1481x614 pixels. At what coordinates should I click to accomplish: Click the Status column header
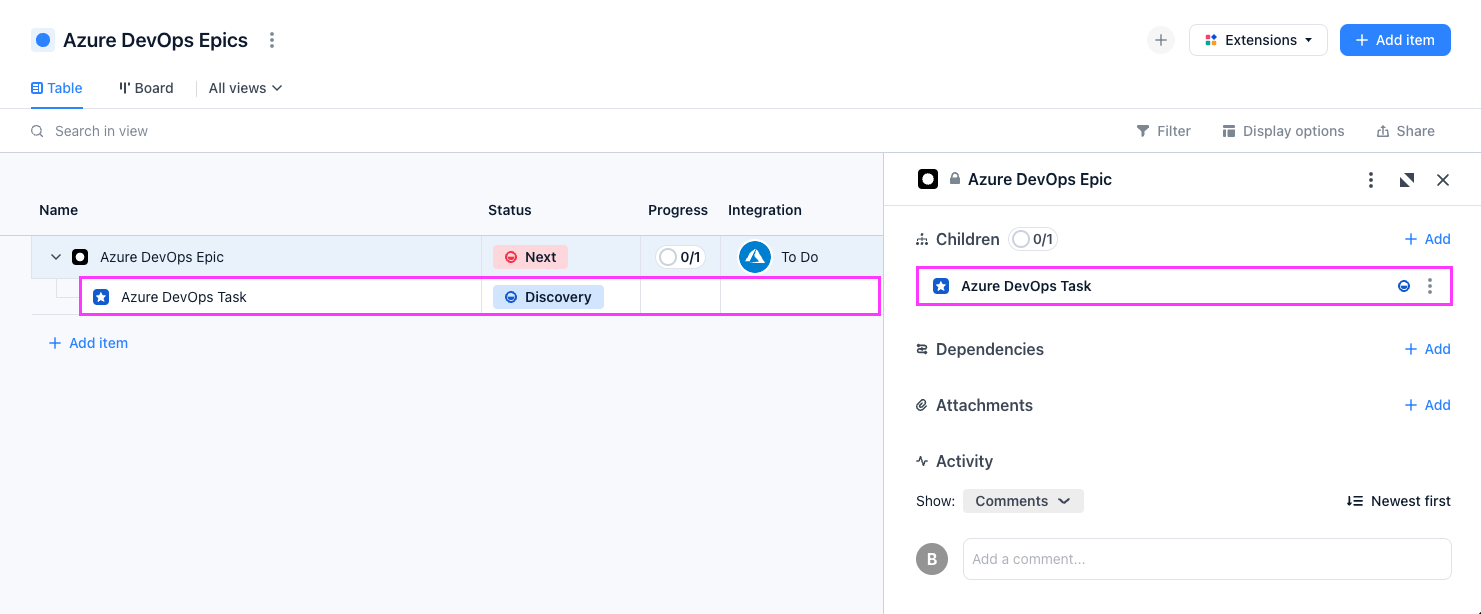tap(510, 210)
